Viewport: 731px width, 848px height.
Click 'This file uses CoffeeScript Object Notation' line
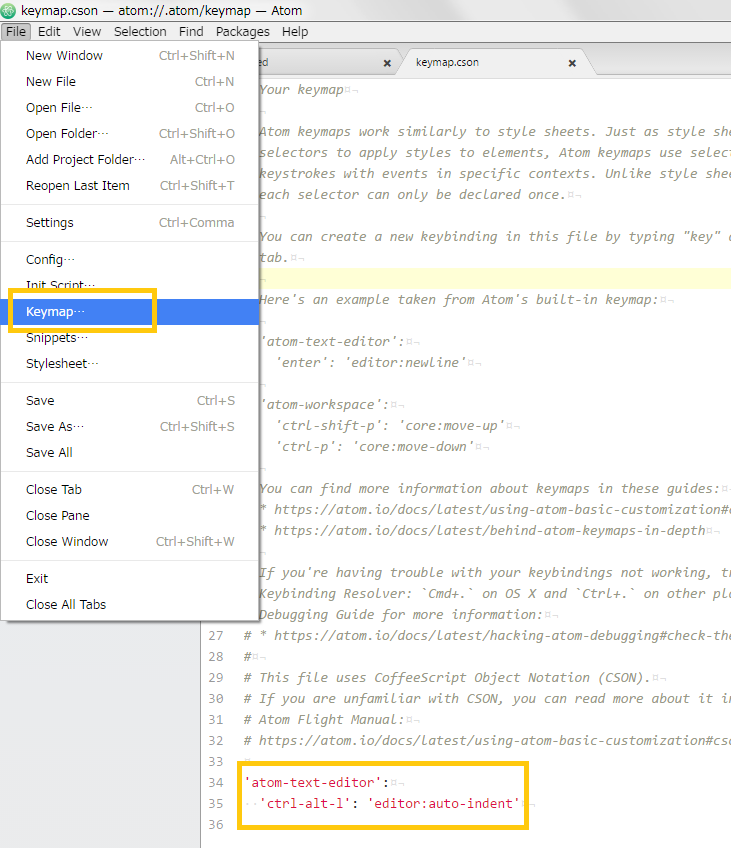pyautogui.click(x=446, y=678)
